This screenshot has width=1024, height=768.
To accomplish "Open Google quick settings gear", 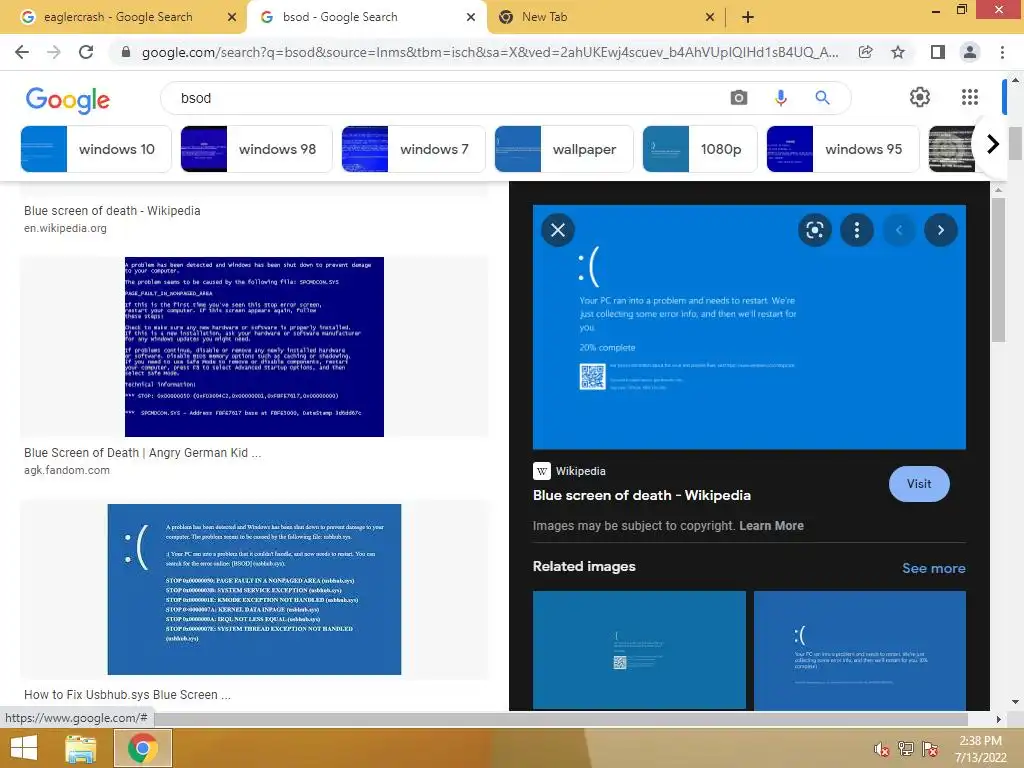I will click(x=920, y=97).
